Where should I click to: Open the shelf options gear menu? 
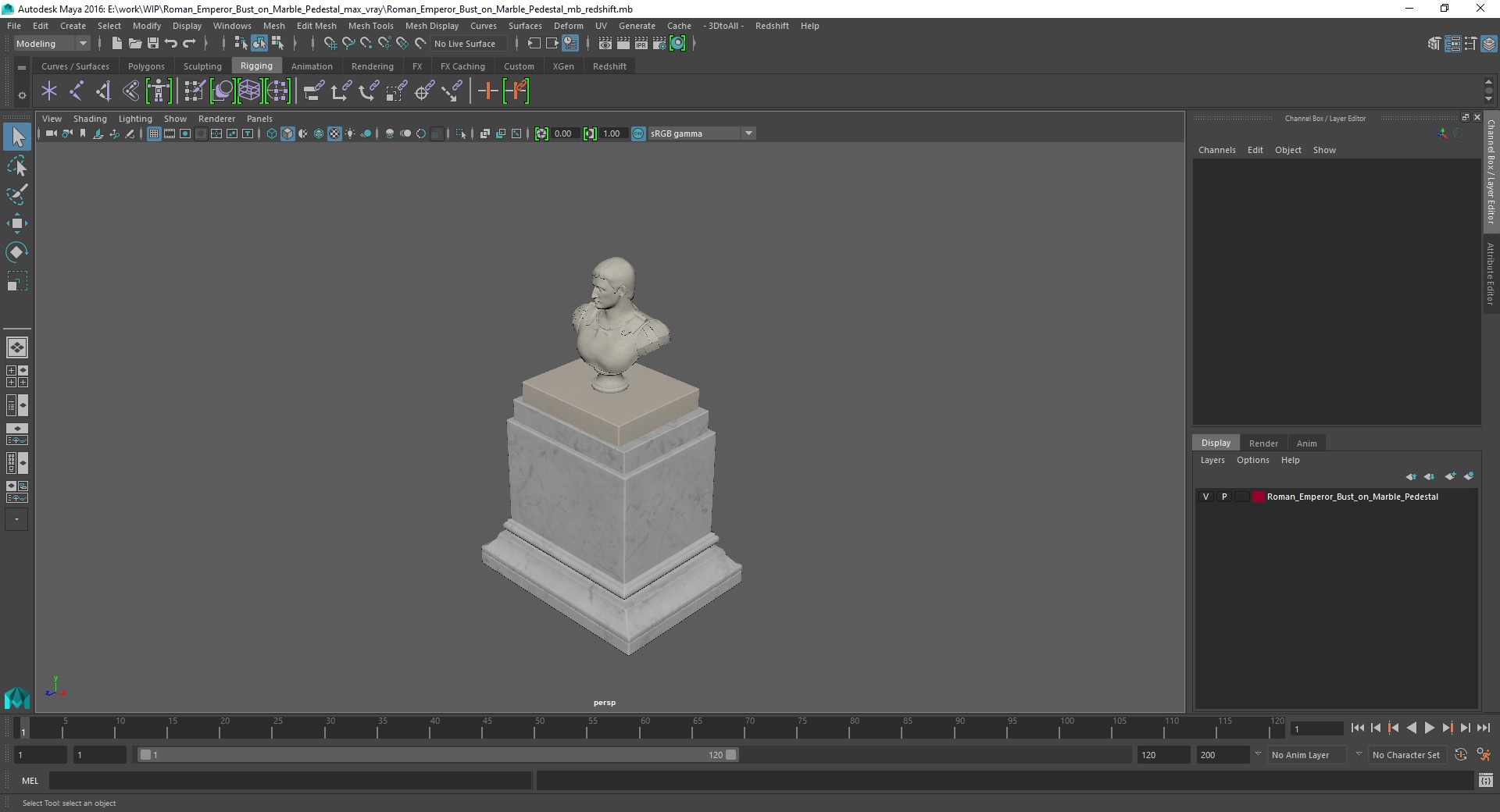point(22,95)
